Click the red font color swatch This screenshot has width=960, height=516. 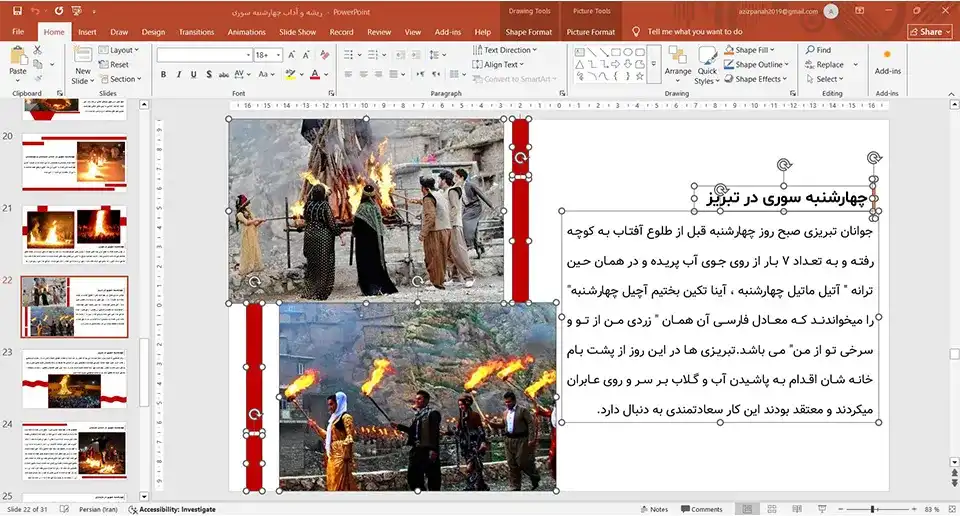click(x=315, y=75)
